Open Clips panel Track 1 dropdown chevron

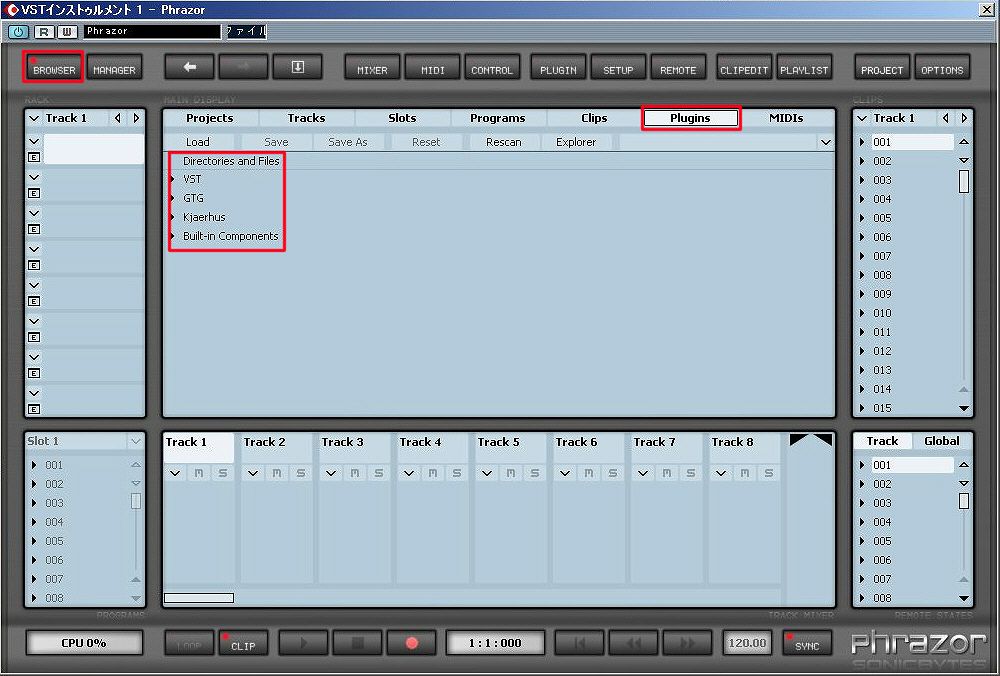point(862,118)
